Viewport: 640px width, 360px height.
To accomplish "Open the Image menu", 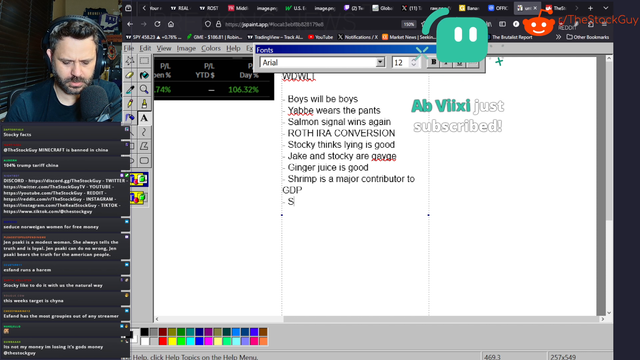I will click(186, 48).
